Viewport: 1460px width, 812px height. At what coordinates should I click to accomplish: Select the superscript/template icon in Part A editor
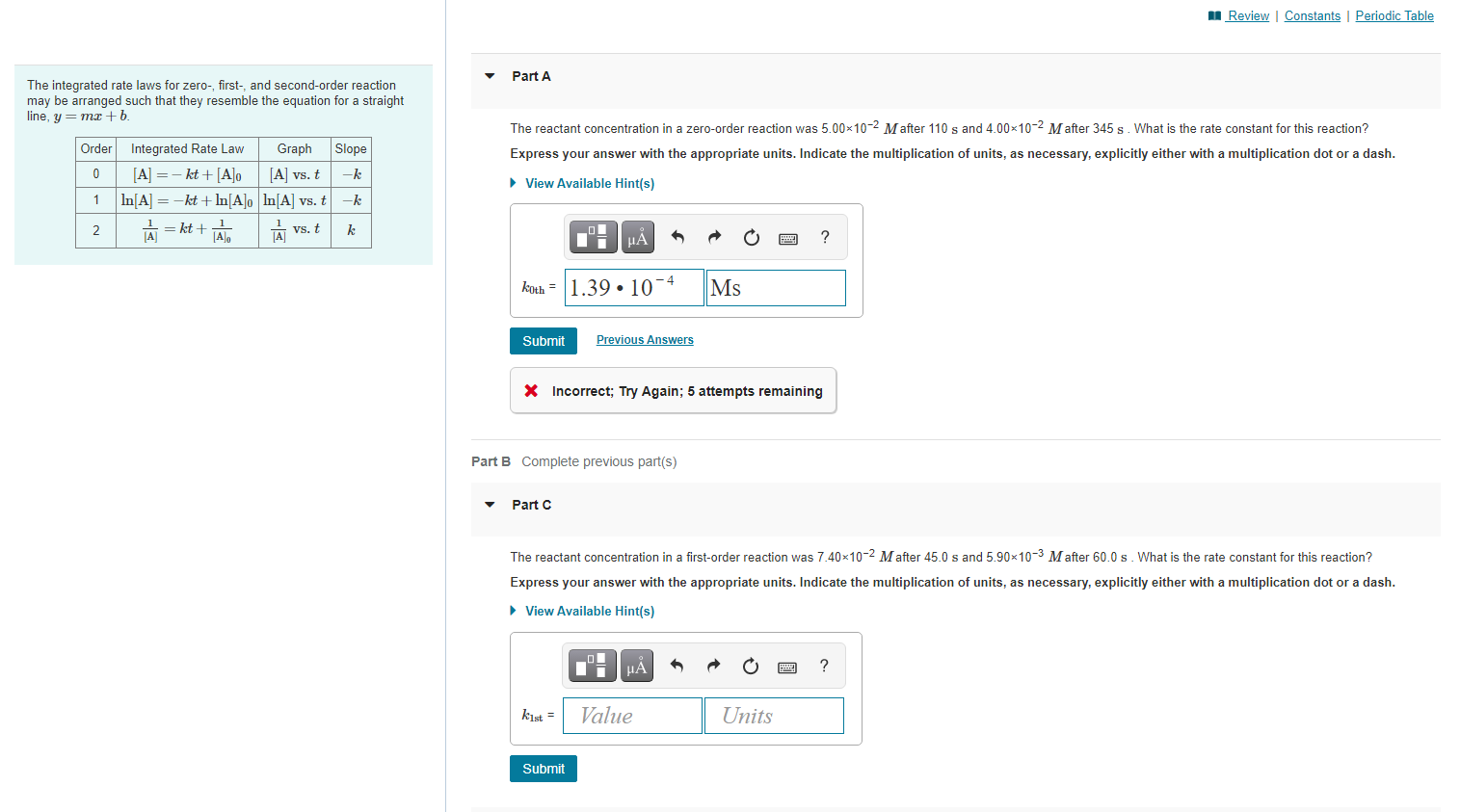pos(592,236)
